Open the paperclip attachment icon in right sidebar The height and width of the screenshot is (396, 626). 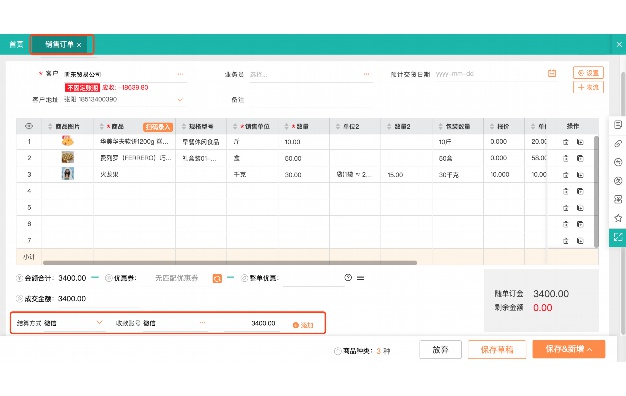(618, 143)
